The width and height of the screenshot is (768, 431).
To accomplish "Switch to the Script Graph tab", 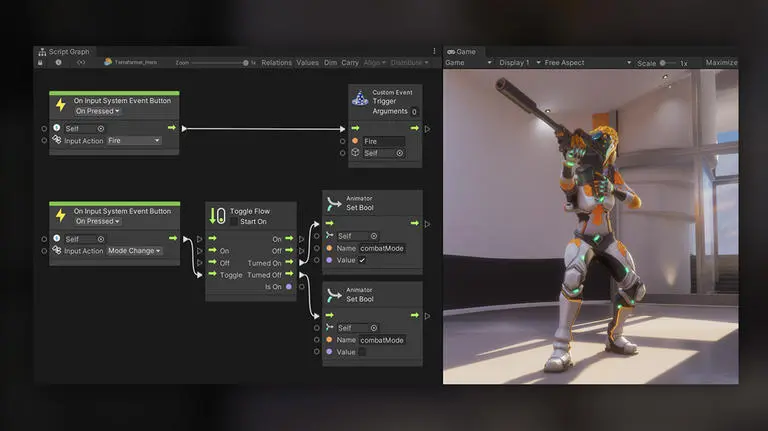I will point(64,51).
